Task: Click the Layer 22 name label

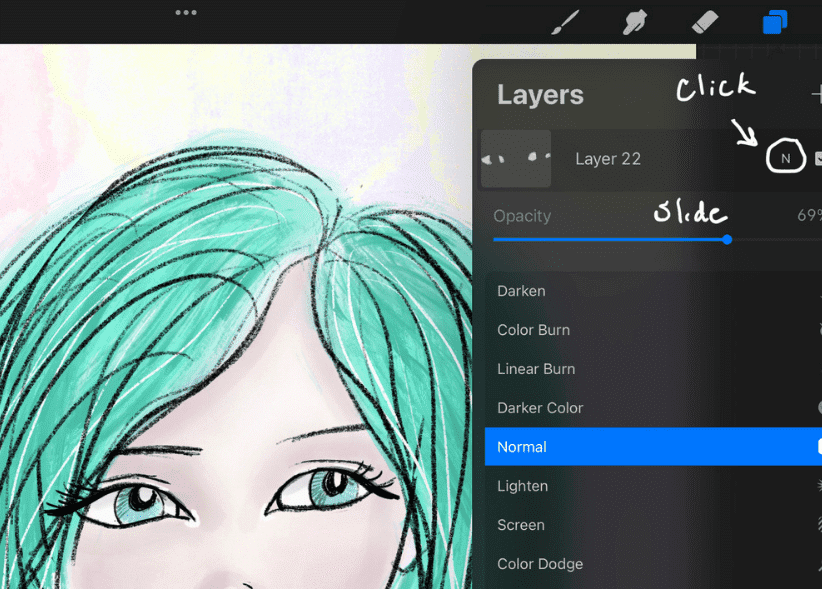Action: tap(608, 159)
